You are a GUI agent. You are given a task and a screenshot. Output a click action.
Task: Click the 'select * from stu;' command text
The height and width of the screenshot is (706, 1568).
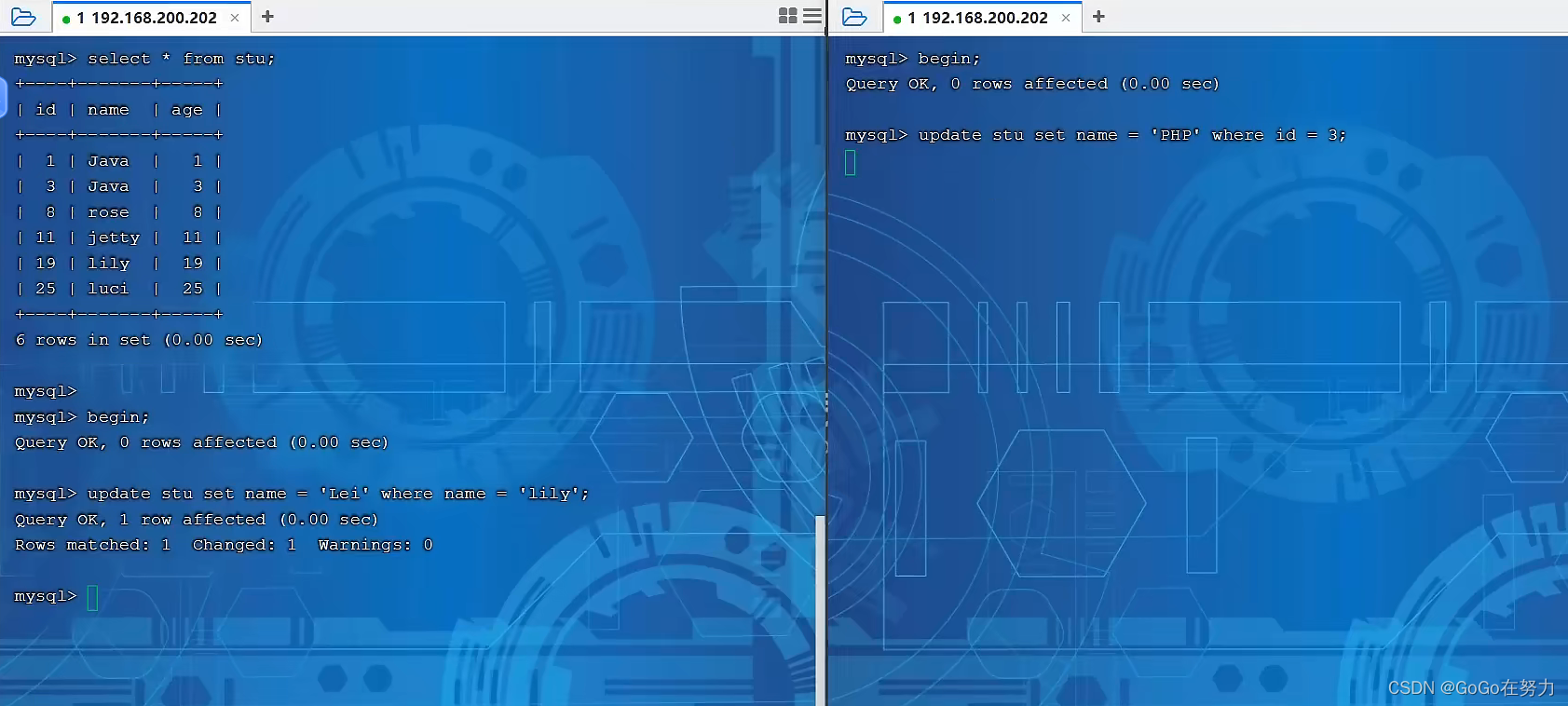182,59
